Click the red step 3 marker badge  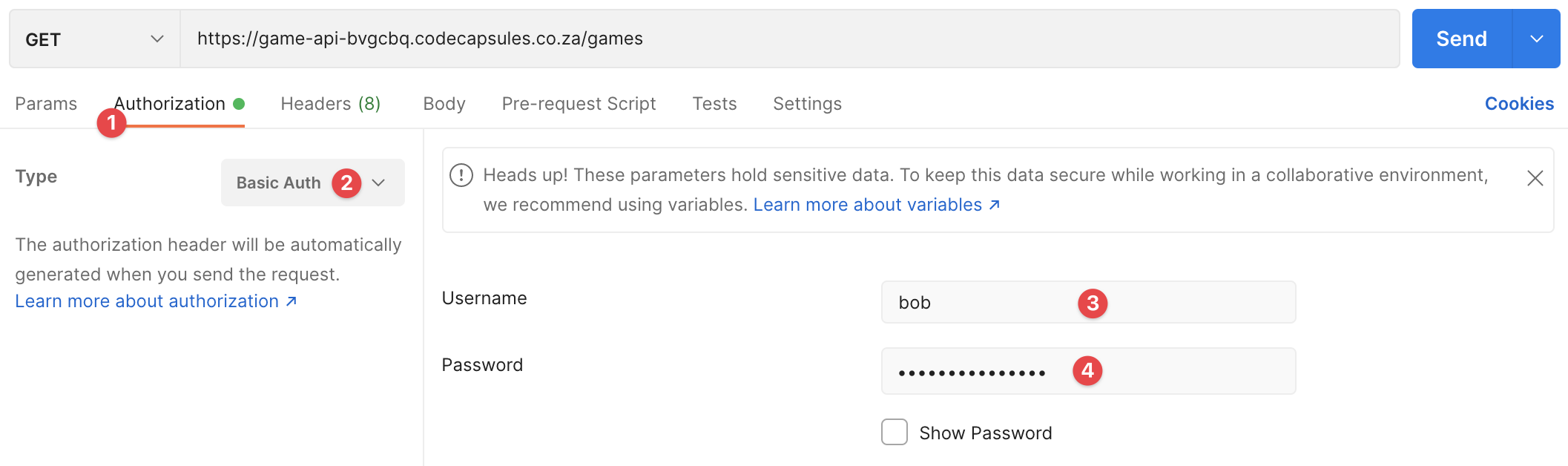[x=1093, y=303]
